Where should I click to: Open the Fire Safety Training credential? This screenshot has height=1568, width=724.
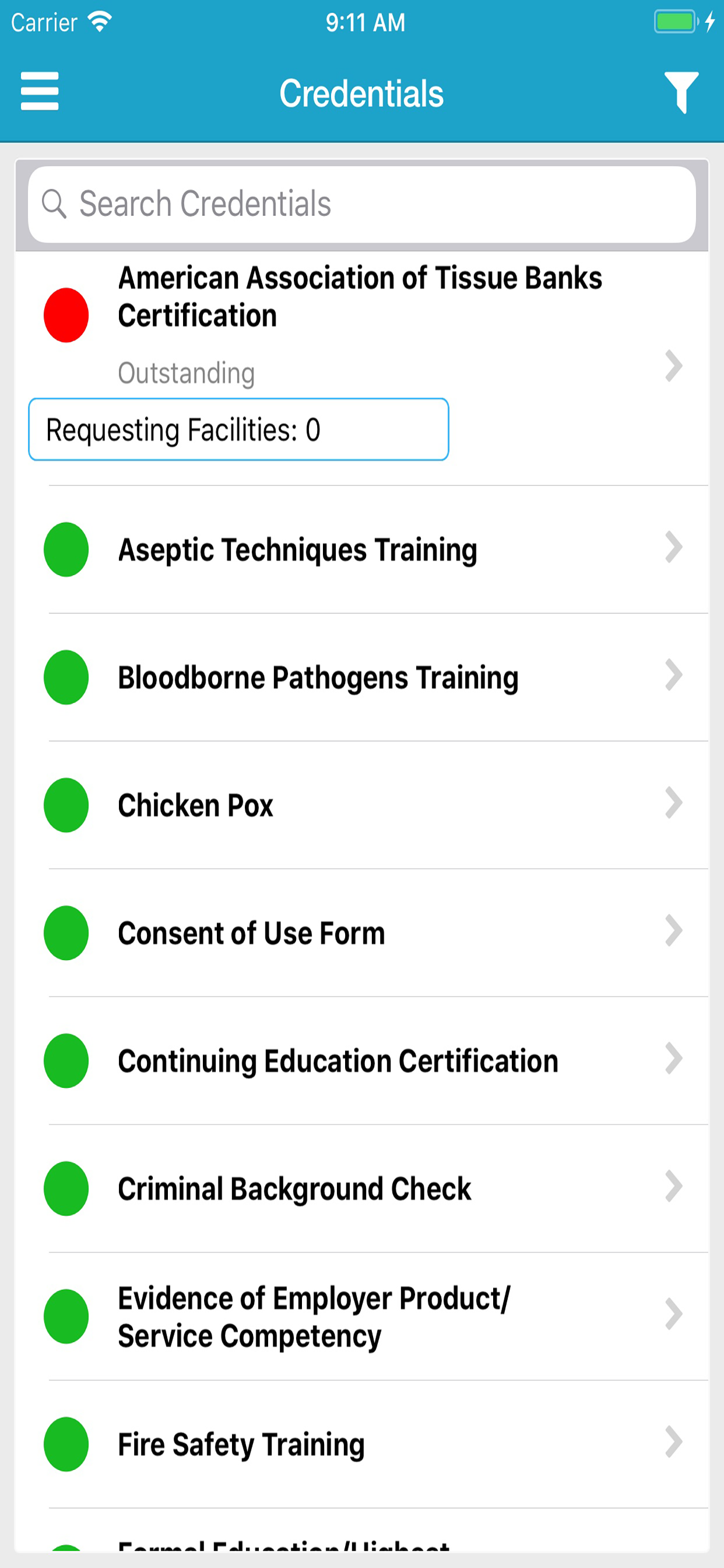coord(362,1444)
